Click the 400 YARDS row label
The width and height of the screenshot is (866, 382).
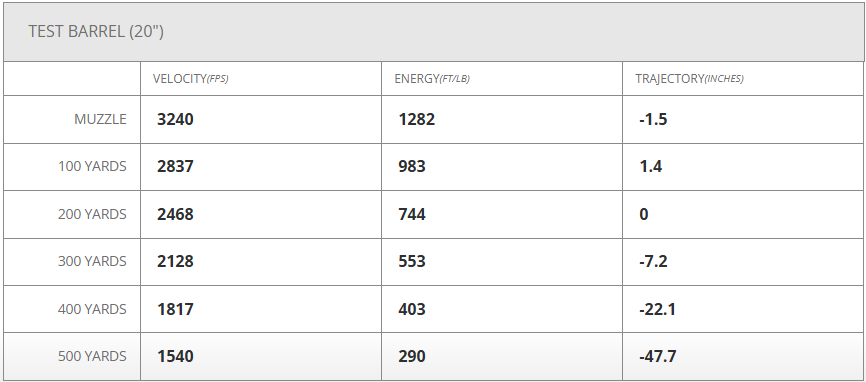pos(92,309)
